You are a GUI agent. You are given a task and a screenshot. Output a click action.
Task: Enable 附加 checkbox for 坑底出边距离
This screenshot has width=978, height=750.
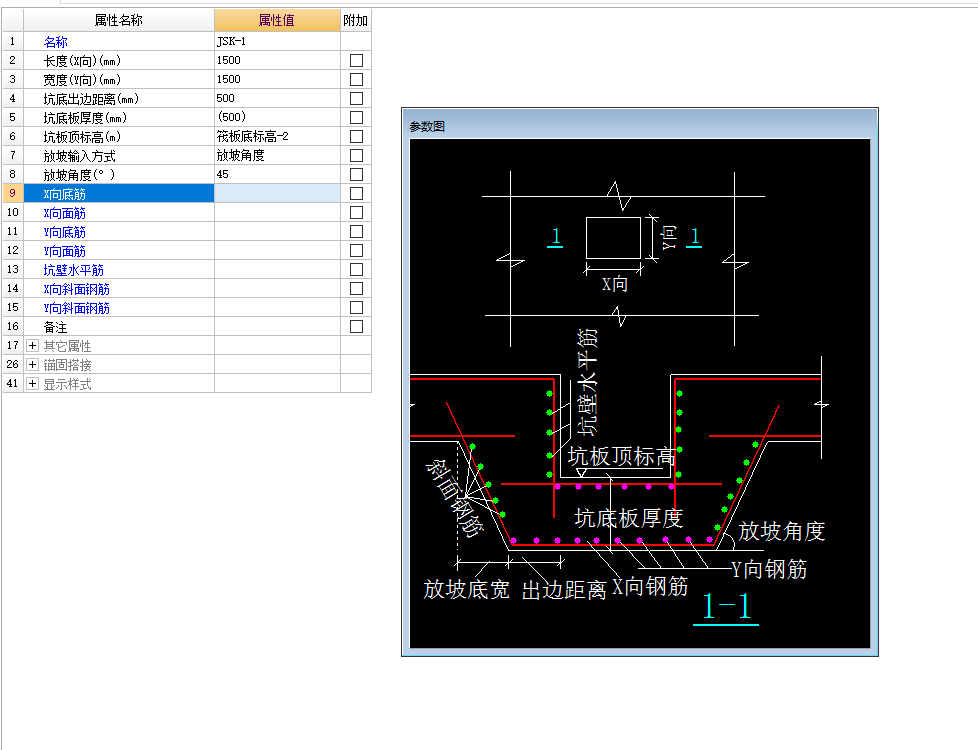click(356, 99)
